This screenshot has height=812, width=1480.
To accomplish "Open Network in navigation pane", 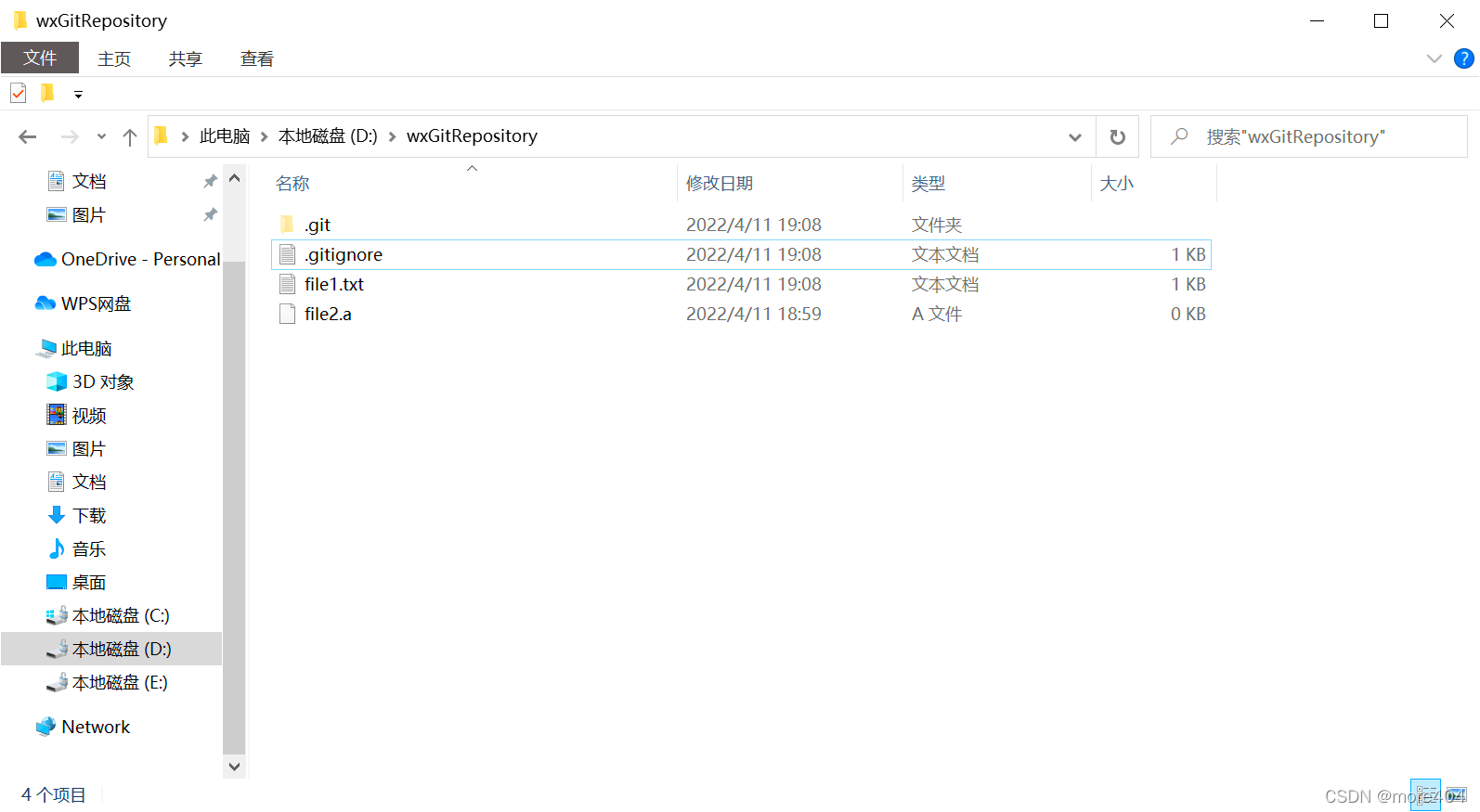I will [84, 727].
